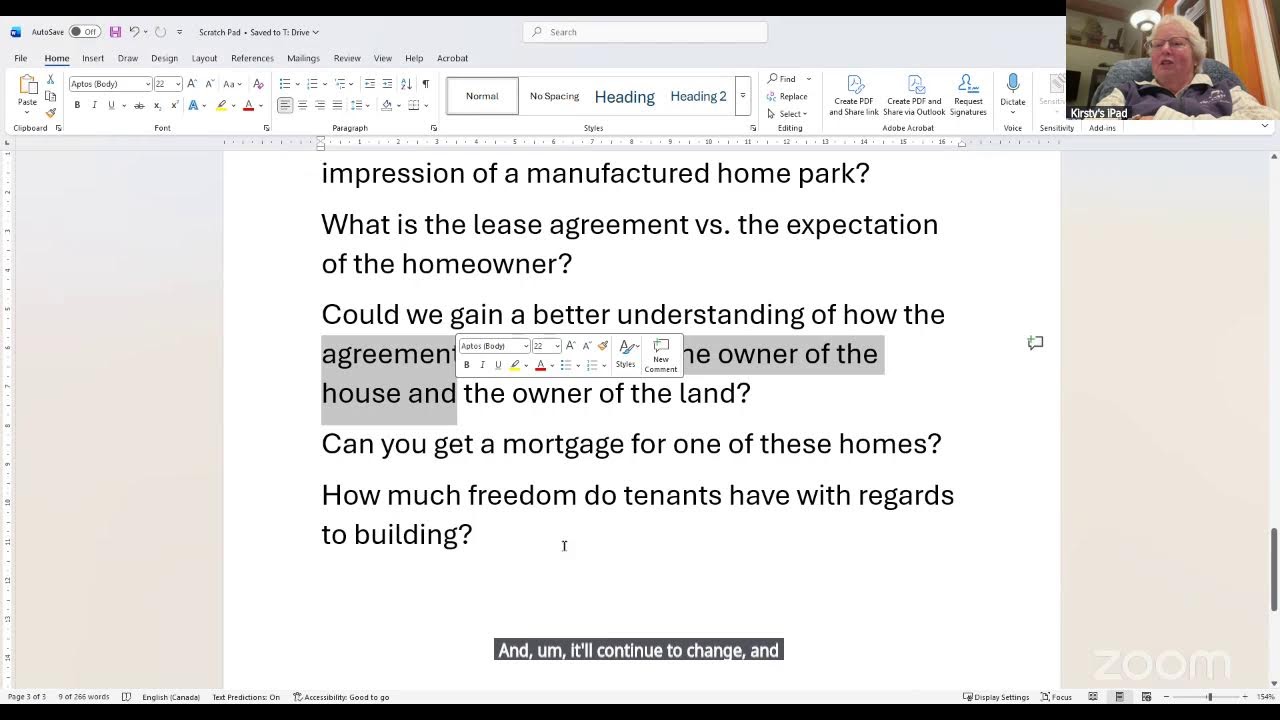Increase font size in the ribbon
This screenshot has width=1280, height=720.
pos(192,84)
